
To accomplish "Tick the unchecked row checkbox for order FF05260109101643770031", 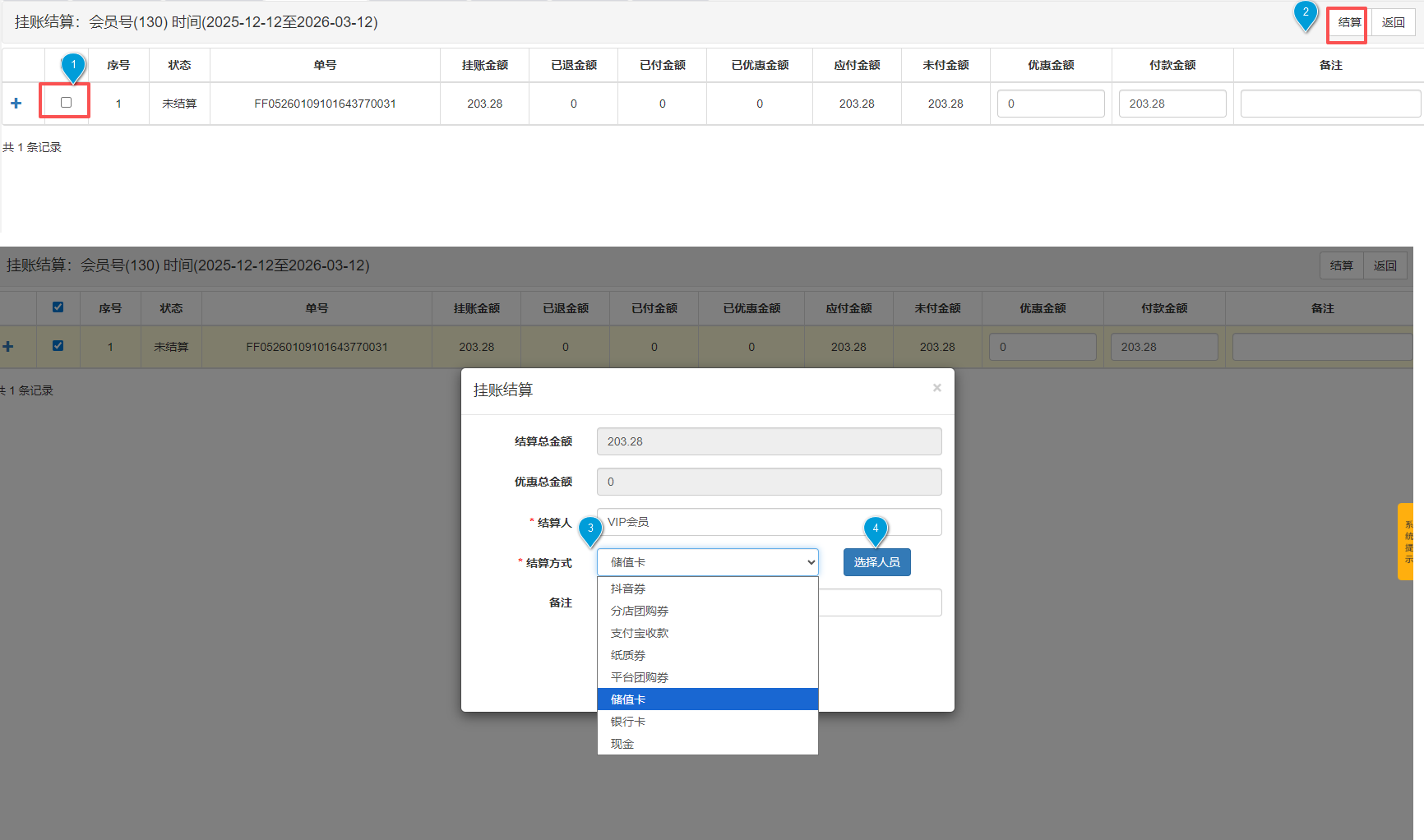I will point(66,103).
